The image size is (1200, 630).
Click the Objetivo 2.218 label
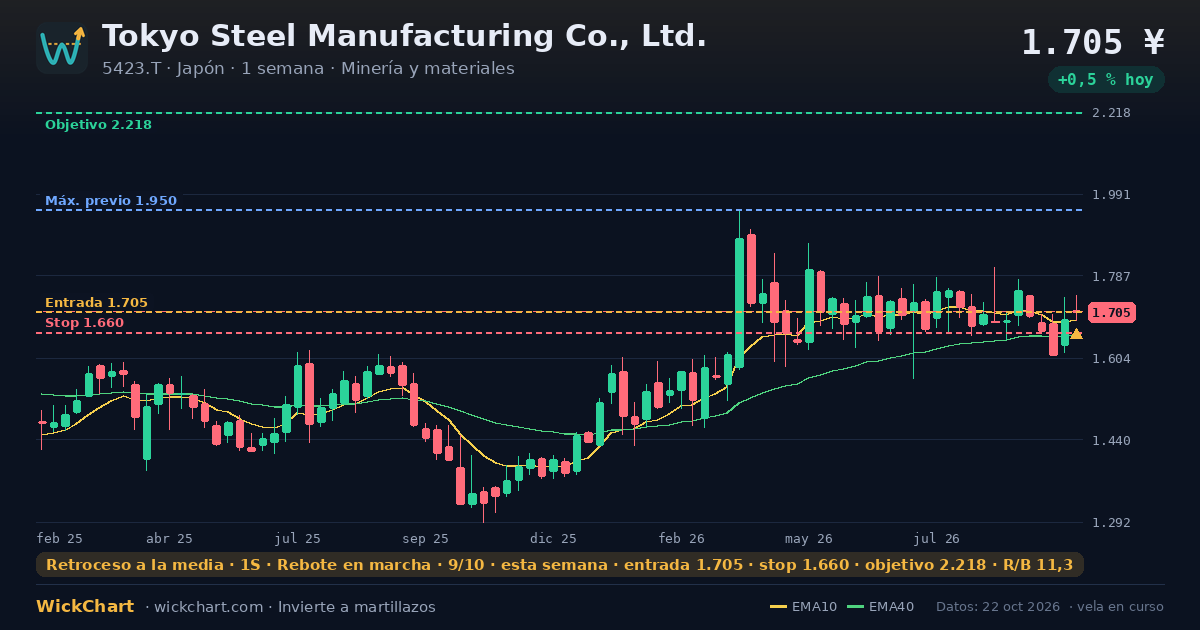pos(98,125)
